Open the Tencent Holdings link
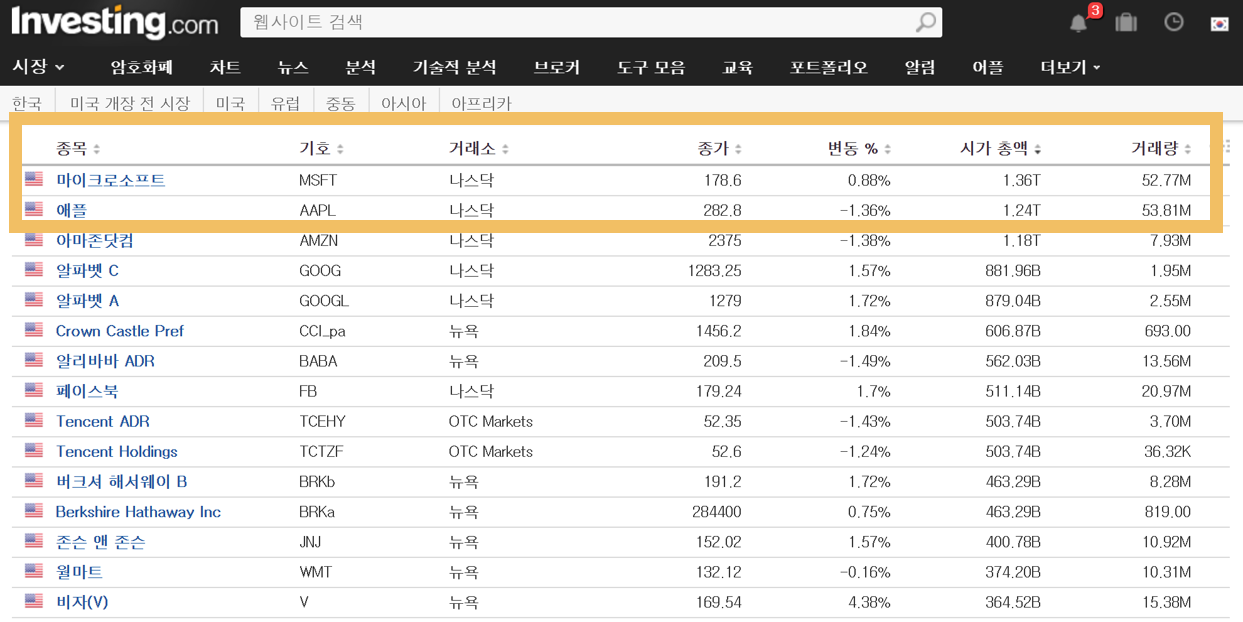 116,451
